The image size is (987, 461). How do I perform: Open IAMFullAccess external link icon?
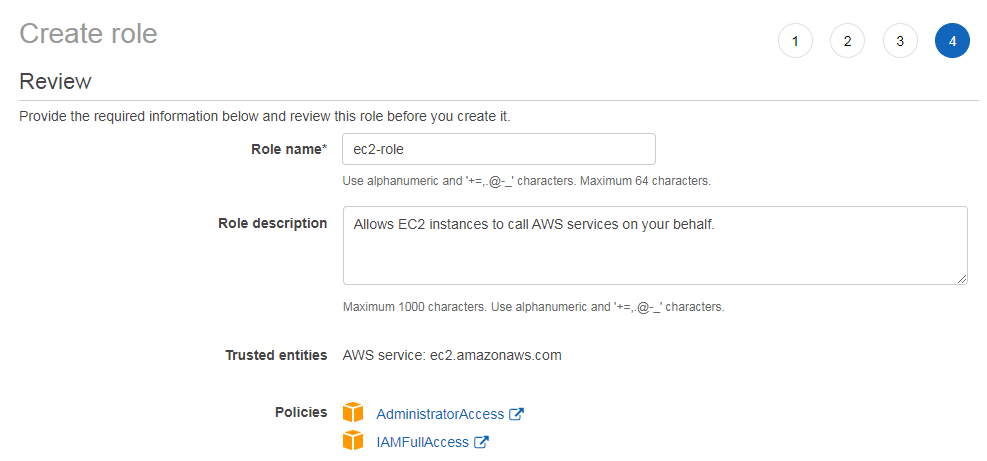coord(482,442)
